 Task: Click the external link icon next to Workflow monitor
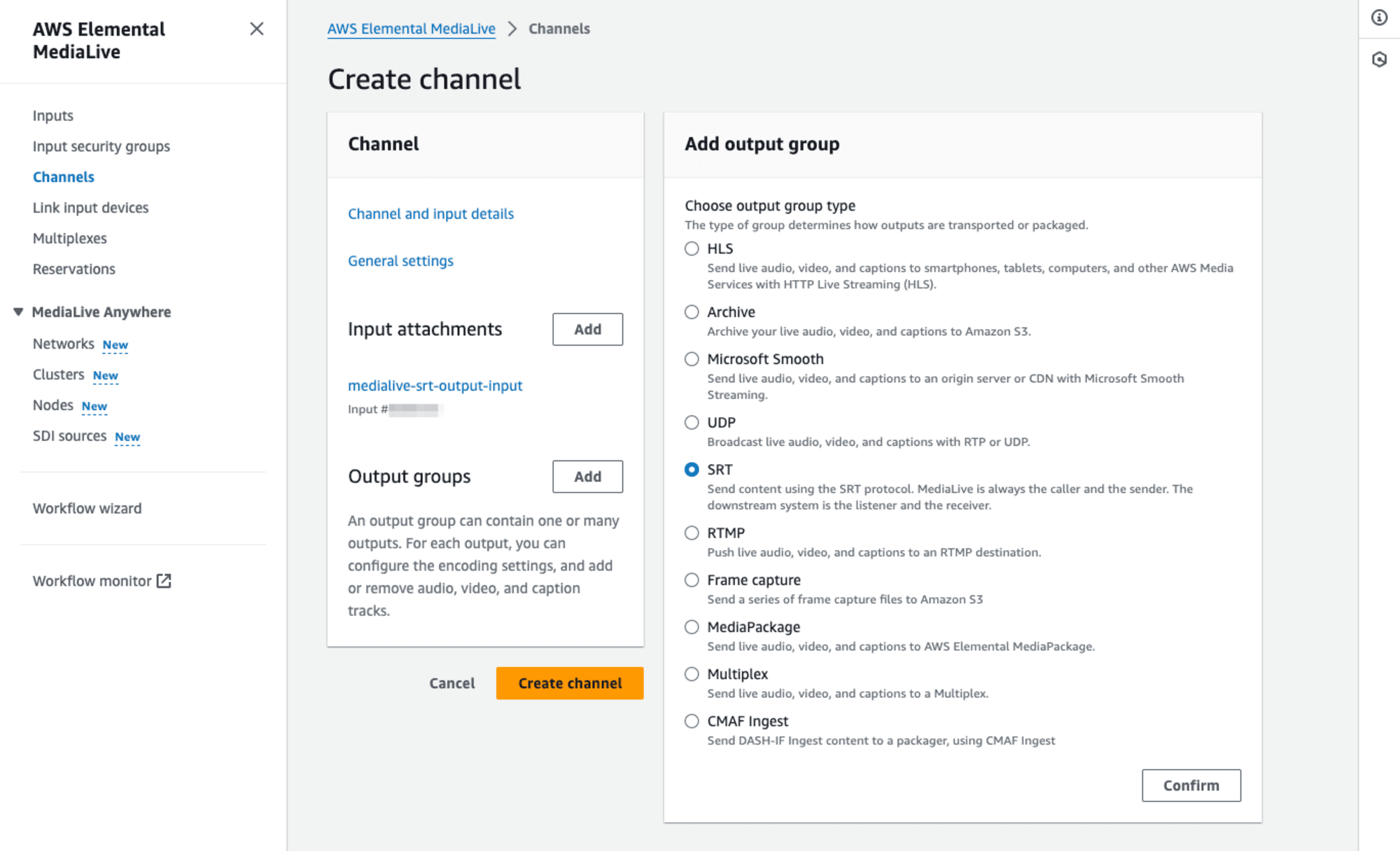tap(164, 581)
